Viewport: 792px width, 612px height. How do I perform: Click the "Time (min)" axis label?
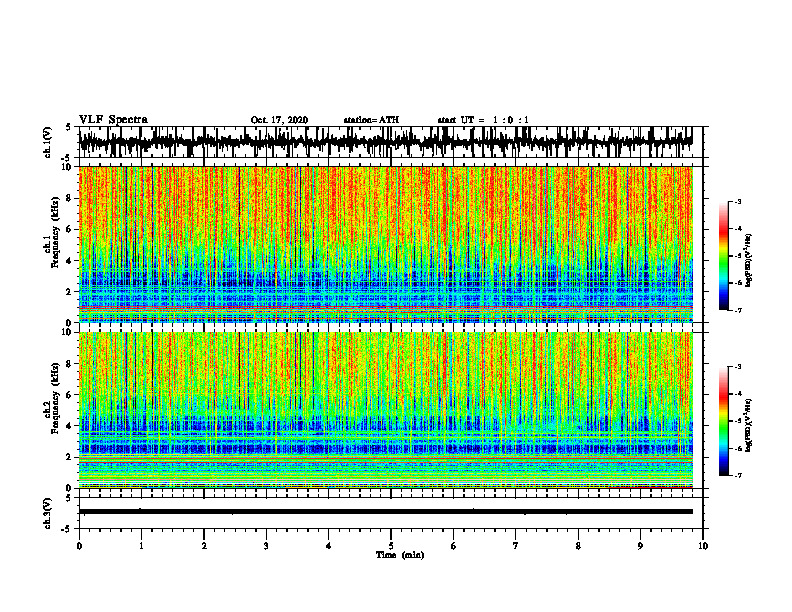tap(400, 555)
